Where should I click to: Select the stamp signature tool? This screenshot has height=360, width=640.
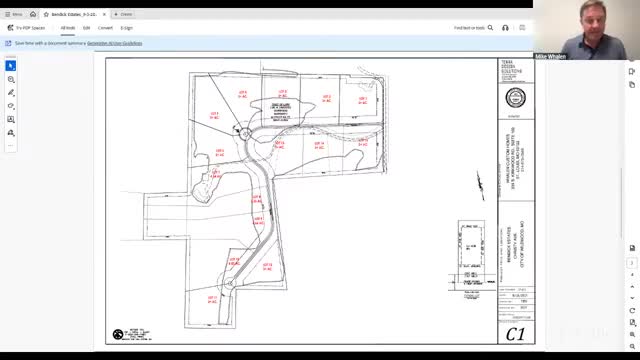click(11, 133)
